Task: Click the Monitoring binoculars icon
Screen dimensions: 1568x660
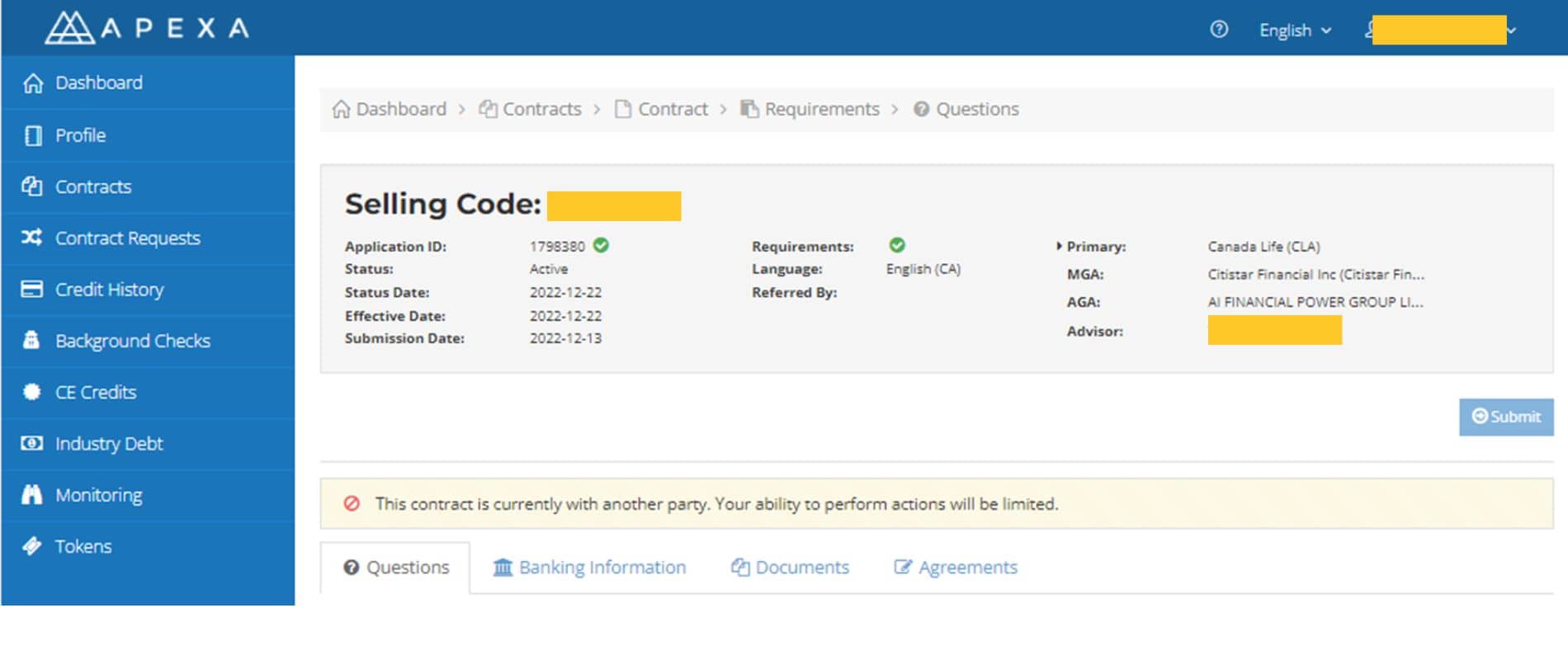Action: [x=32, y=494]
